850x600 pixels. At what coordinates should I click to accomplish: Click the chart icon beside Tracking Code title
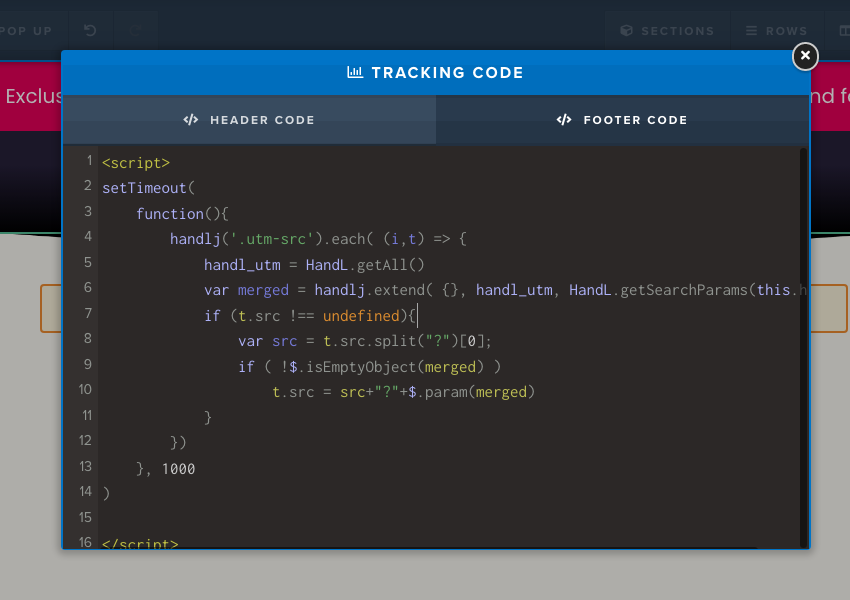point(355,72)
